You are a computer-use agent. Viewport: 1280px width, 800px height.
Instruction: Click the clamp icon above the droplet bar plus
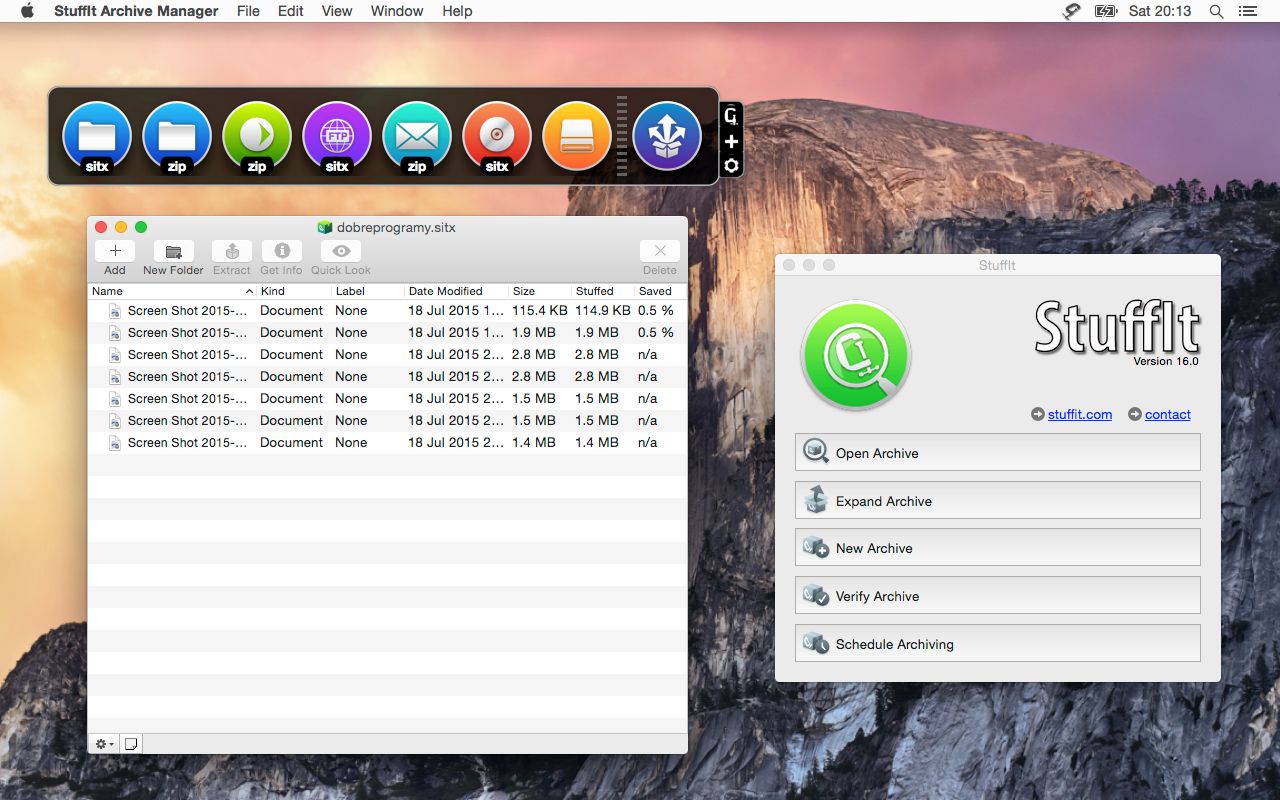[731, 116]
